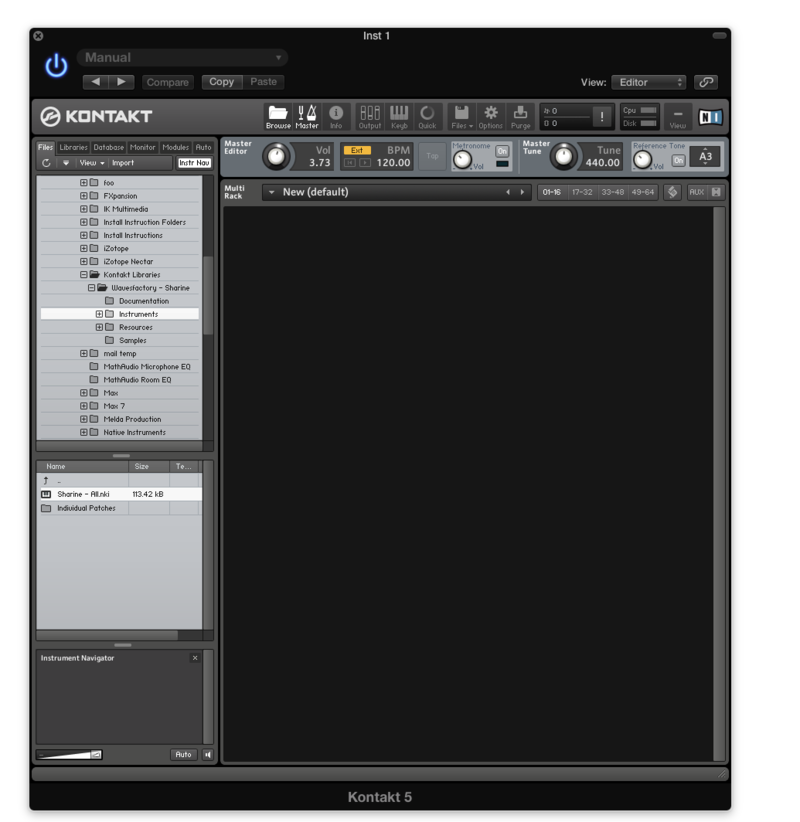This screenshot has height=822, width=800.
Task: Collapse the Kontakt Libraries folder
Action: (x=83, y=274)
